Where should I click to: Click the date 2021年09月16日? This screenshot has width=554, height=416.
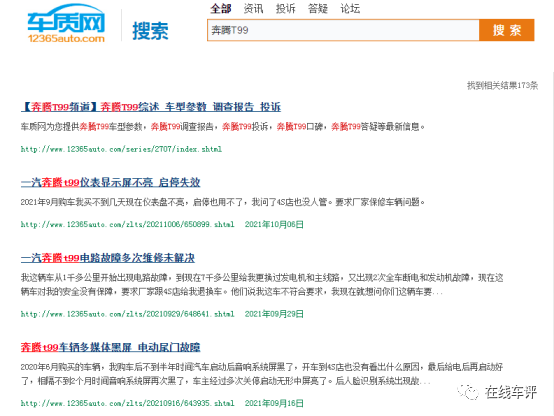tap(274, 403)
